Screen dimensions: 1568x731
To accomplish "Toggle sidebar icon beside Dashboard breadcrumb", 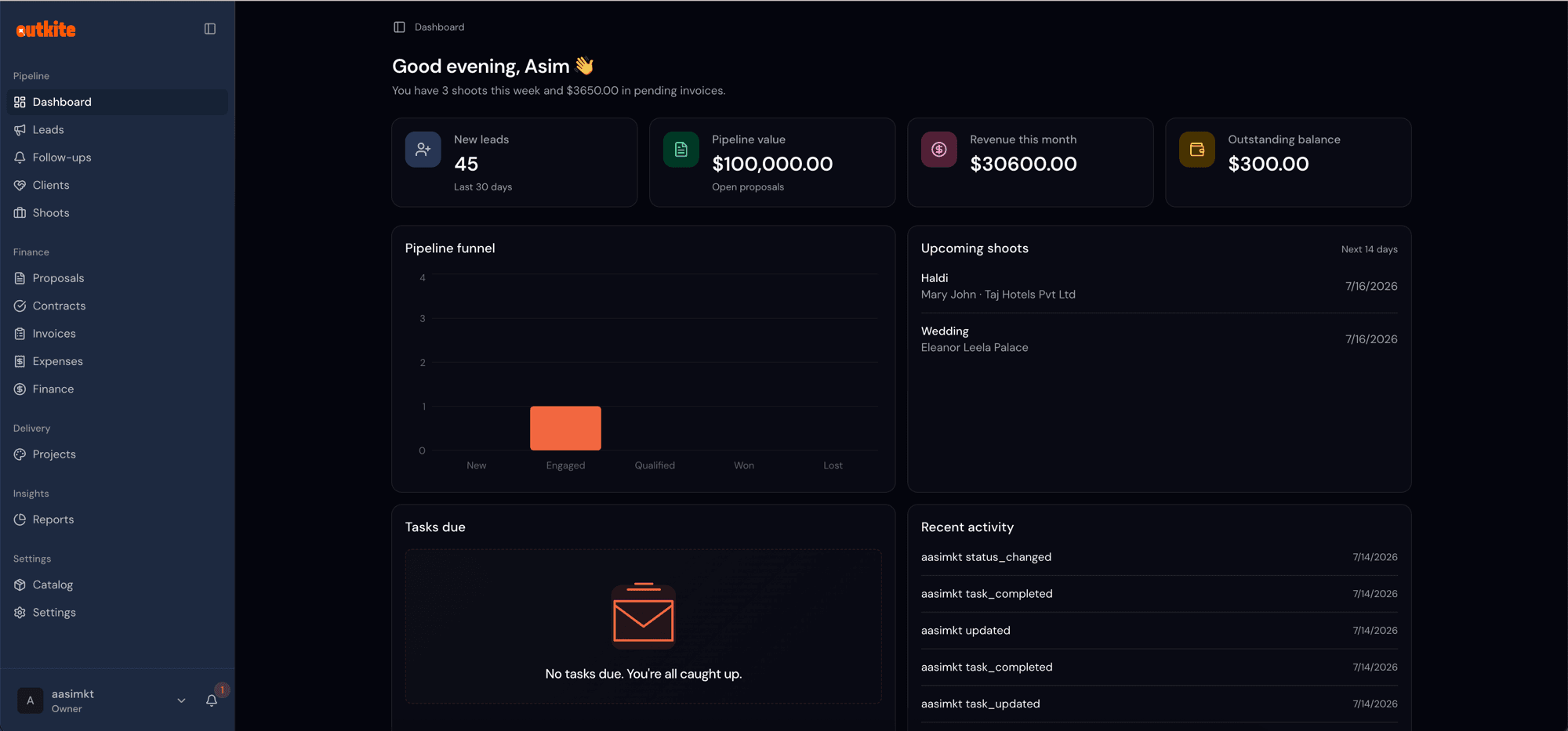I will tap(399, 27).
